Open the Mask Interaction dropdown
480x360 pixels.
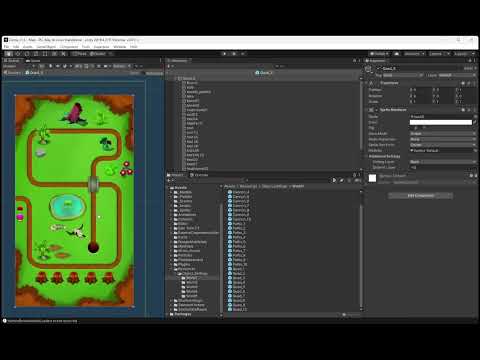(x=443, y=139)
